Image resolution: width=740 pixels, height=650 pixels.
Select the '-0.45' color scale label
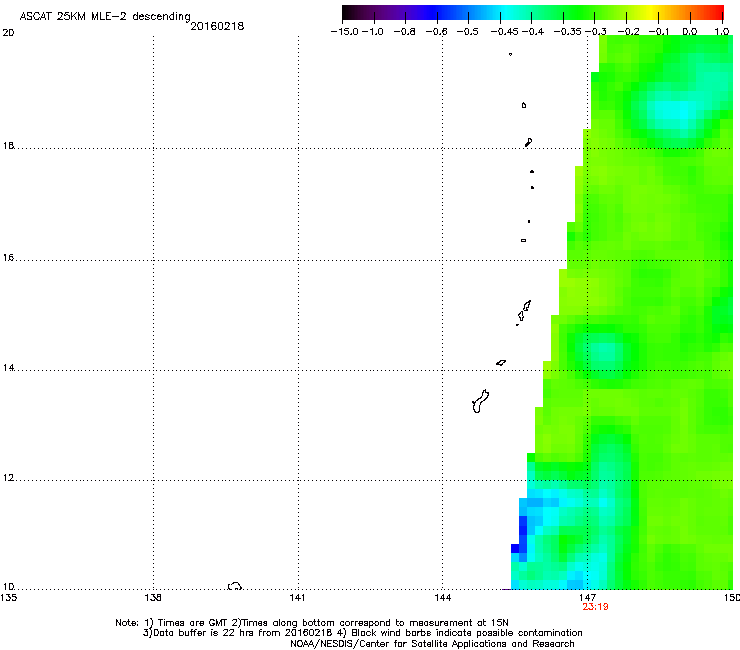504,32
